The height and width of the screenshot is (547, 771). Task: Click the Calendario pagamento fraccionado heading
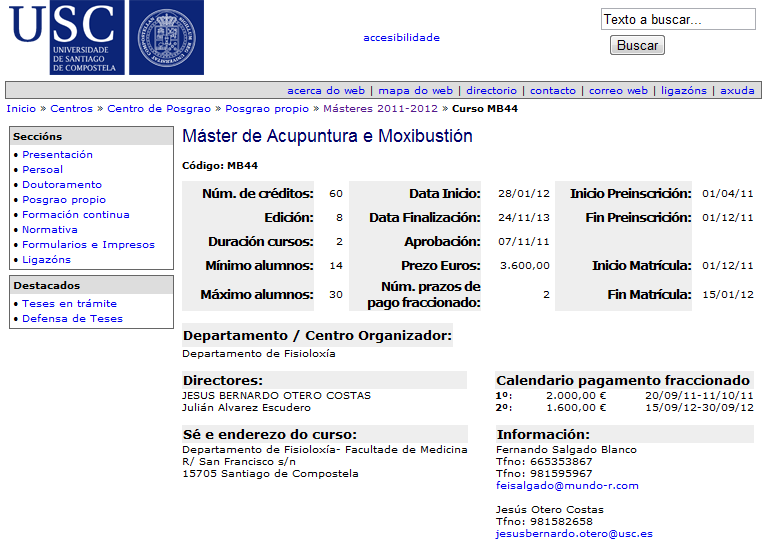[623, 381]
